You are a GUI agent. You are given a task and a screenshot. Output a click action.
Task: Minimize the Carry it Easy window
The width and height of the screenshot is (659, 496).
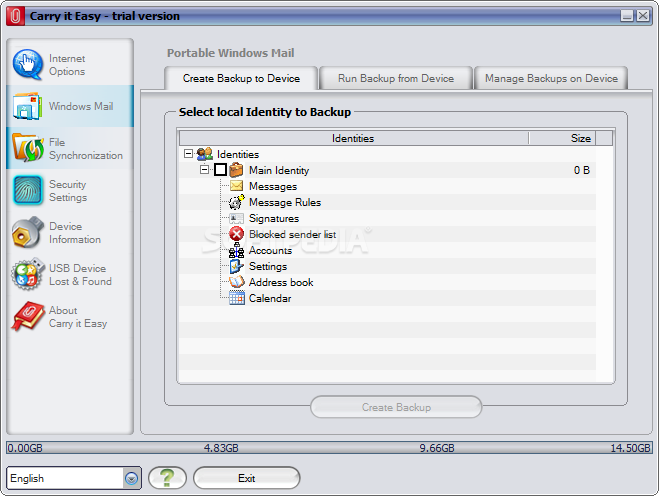tap(627, 16)
